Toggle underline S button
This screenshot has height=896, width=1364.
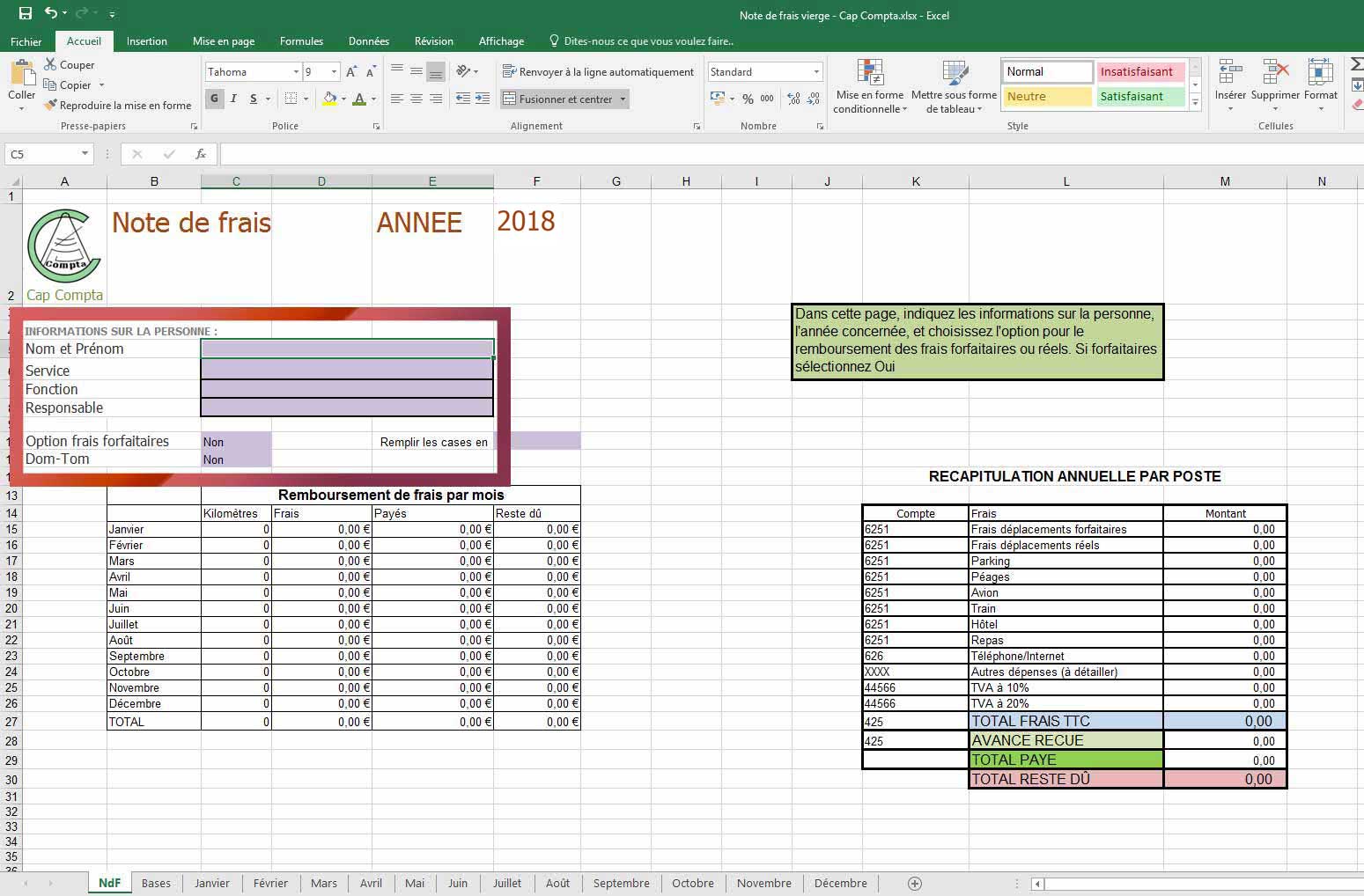(x=253, y=99)
